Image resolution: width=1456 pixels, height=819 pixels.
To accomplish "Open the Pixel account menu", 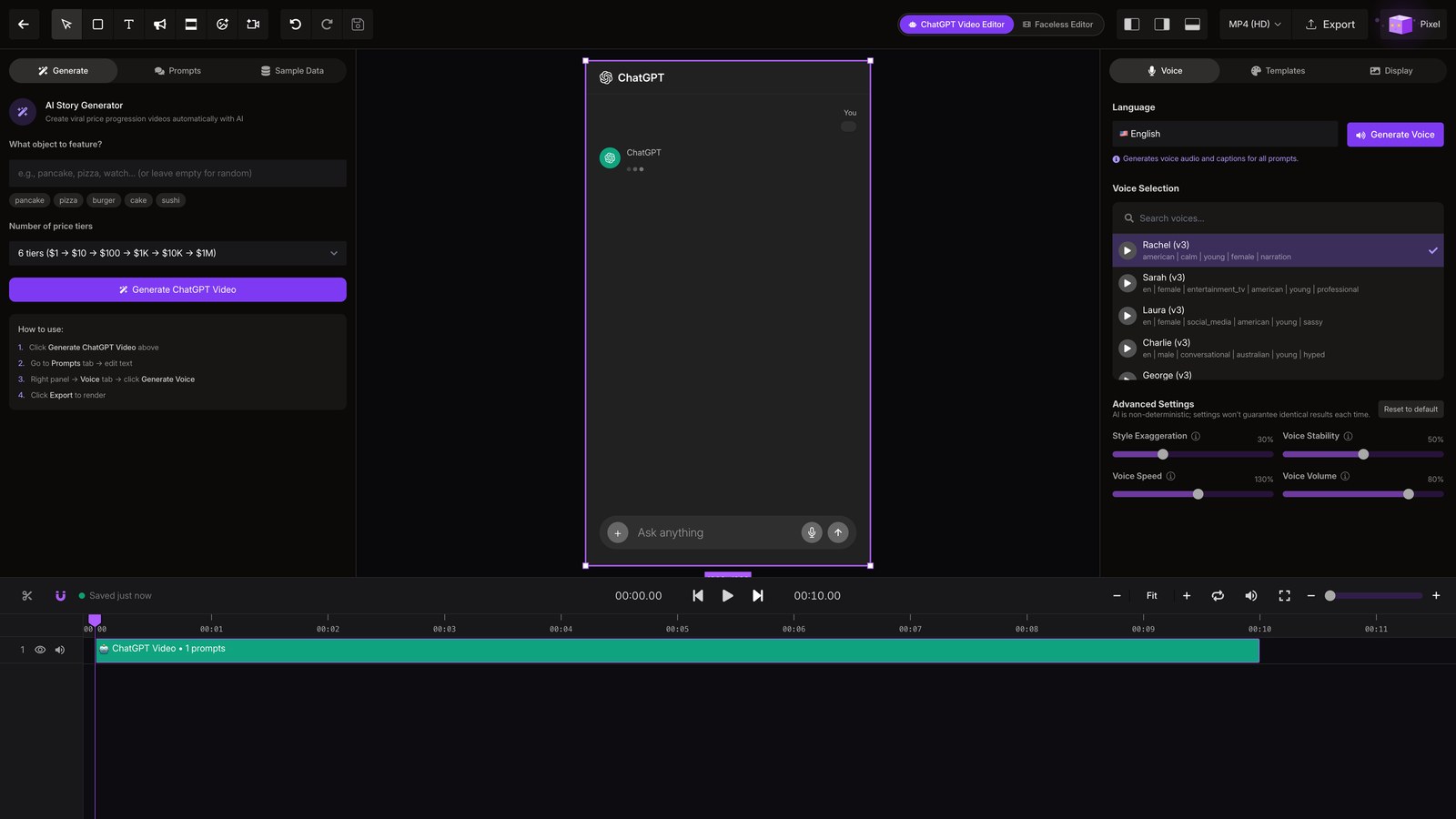I will click(x=1414, y=25).
